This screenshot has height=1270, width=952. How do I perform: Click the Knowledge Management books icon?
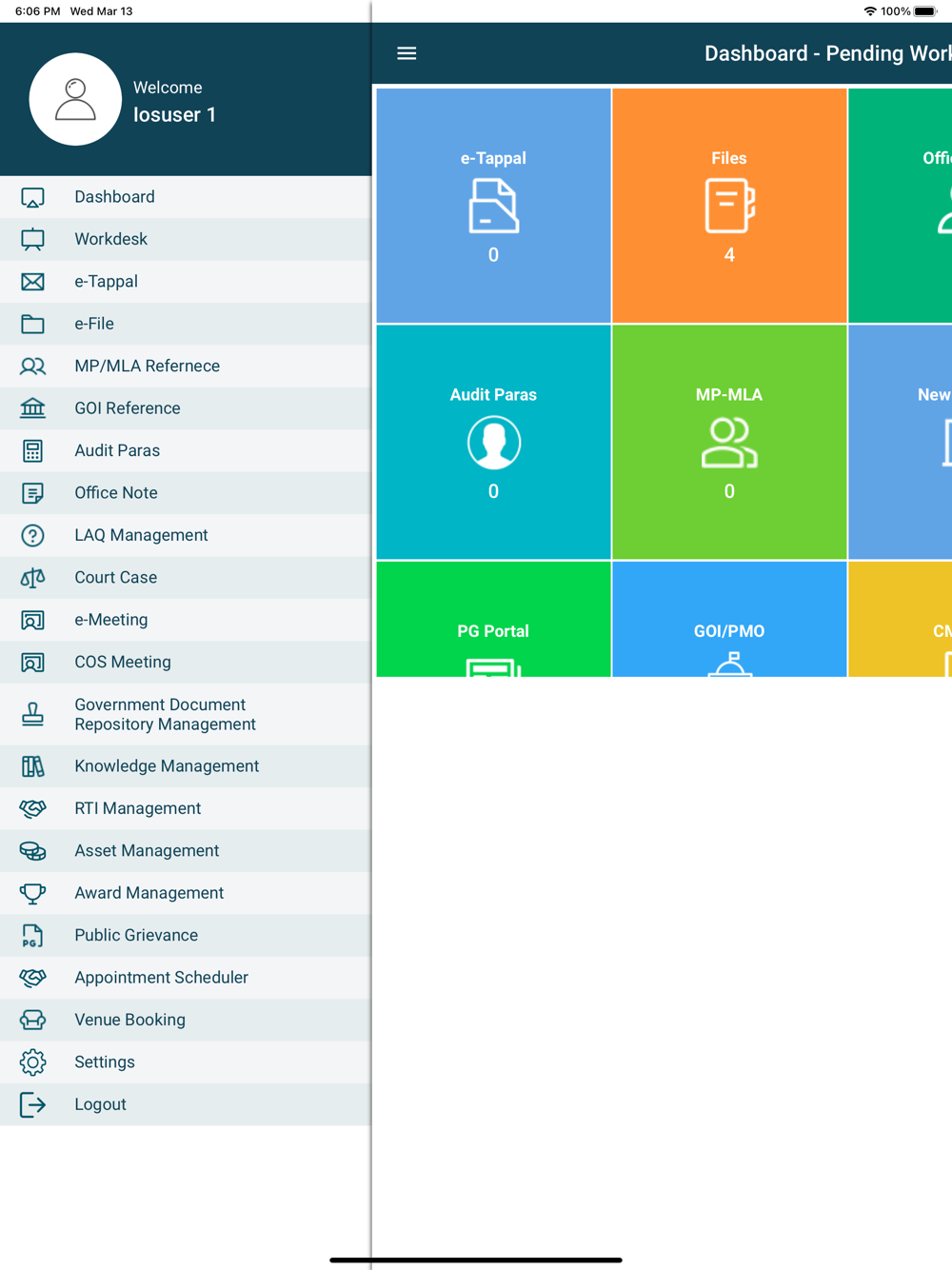[32, 766]
